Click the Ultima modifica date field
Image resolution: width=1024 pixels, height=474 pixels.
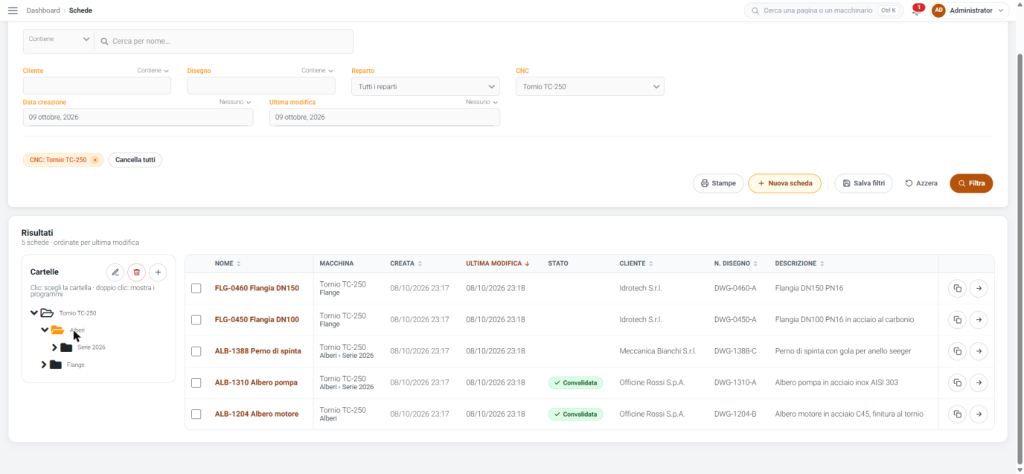[385, 118]
